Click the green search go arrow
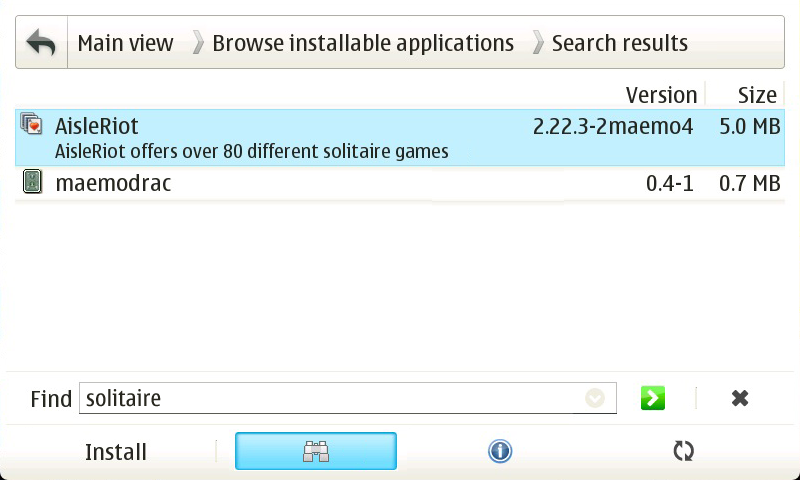This screenshot has height=480, width=800. pyautogui.click(x=653, y=398)
